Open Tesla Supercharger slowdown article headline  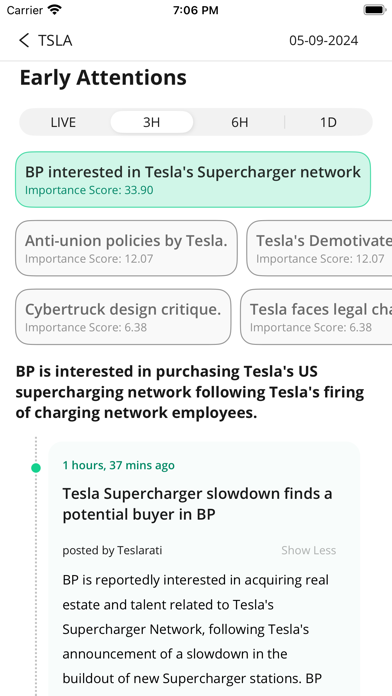coord(197,504)
